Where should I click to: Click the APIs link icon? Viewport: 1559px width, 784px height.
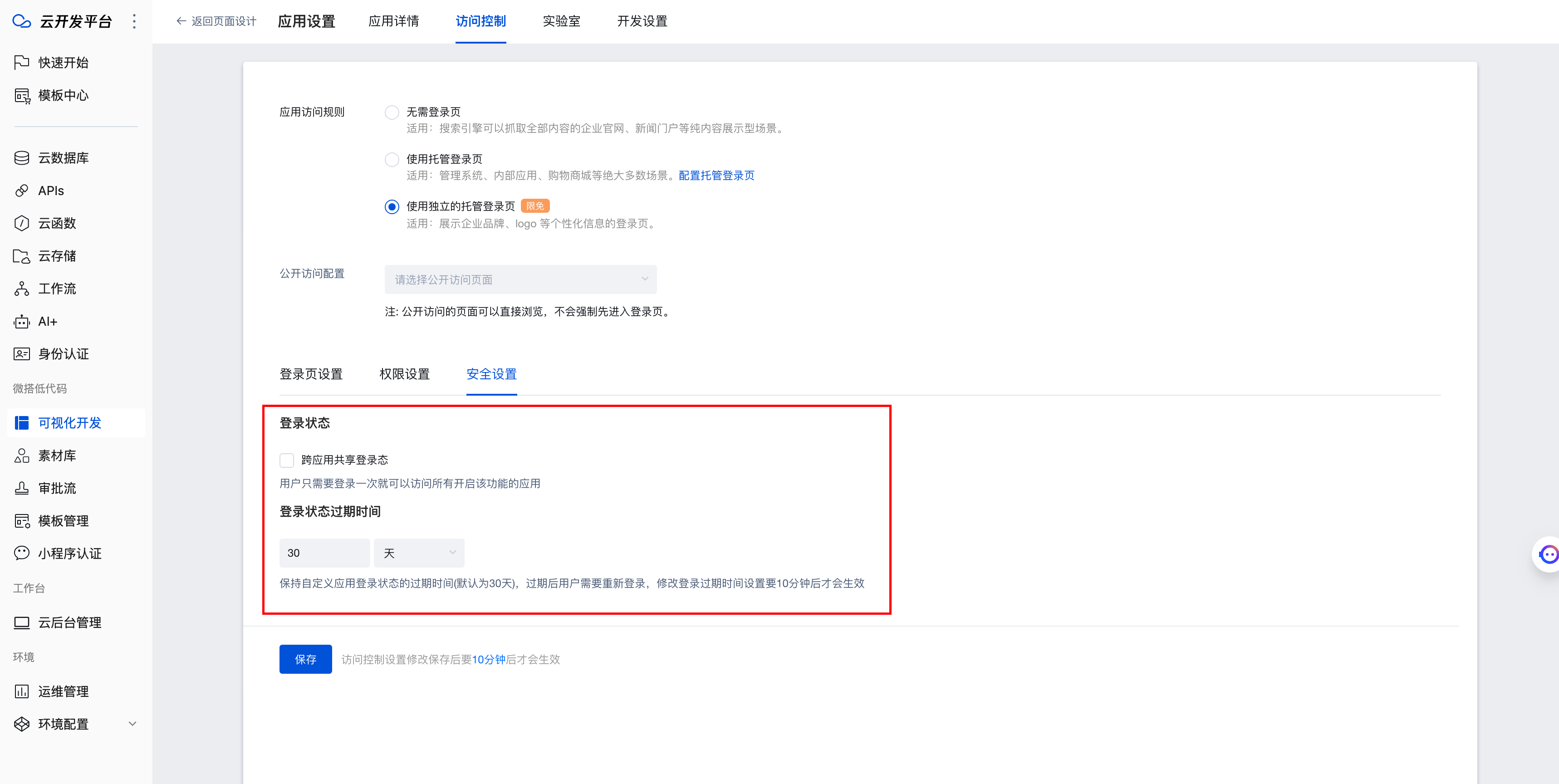tap(22, 191)
